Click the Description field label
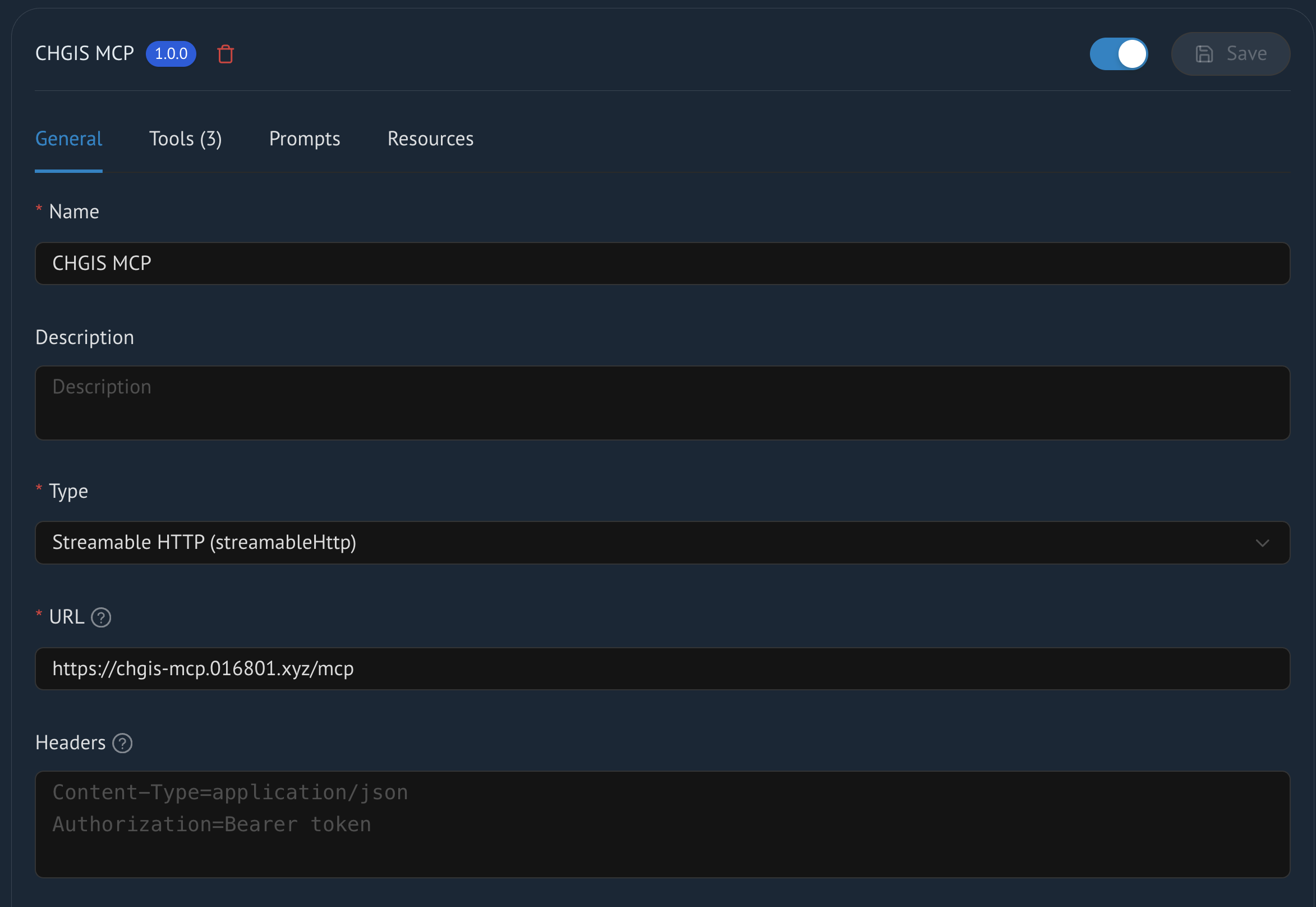This screenshot has width=1316, height=907. point(85,337)
